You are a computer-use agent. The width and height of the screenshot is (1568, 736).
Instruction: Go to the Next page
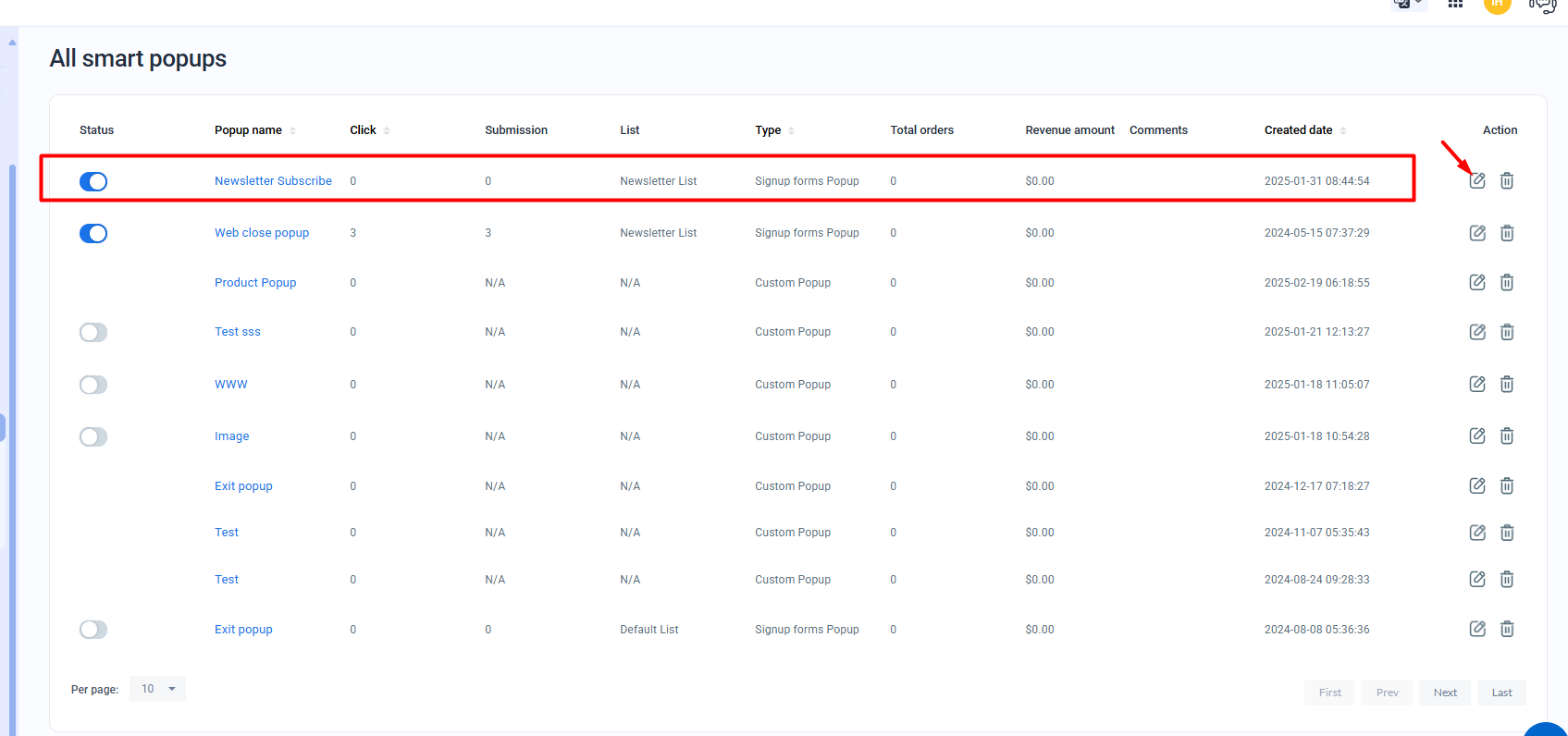pyautogui.click(x=1445, y=693)
